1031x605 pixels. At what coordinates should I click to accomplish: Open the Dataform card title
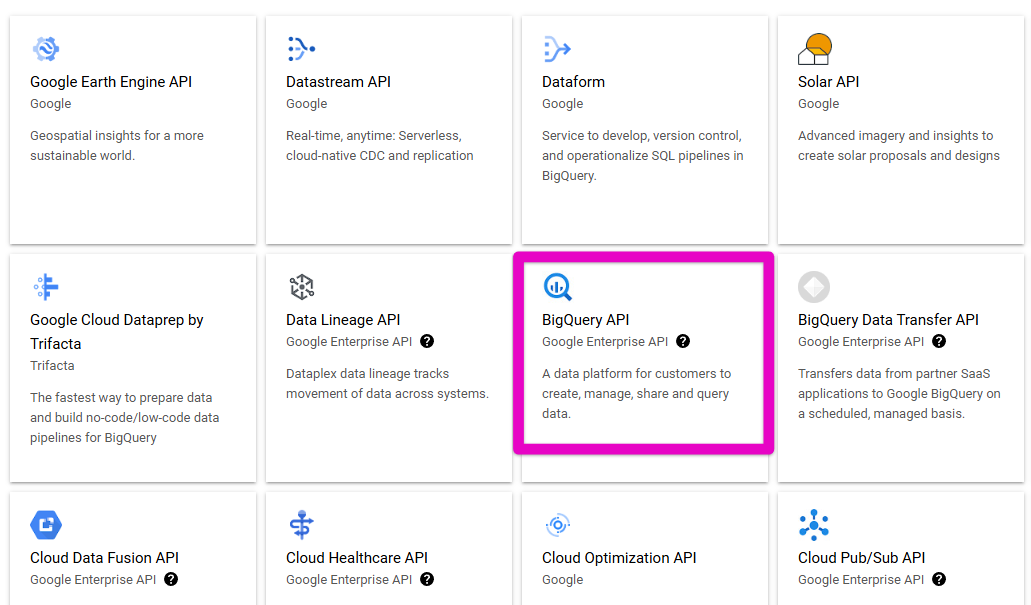point(573,82)
